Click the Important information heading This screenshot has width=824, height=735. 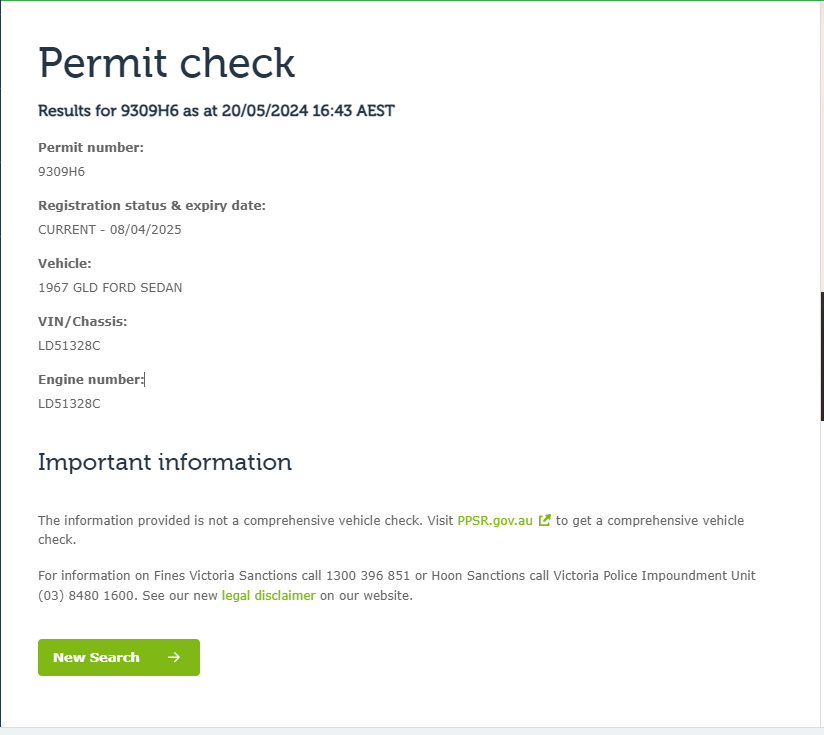[x=165, y=462]
